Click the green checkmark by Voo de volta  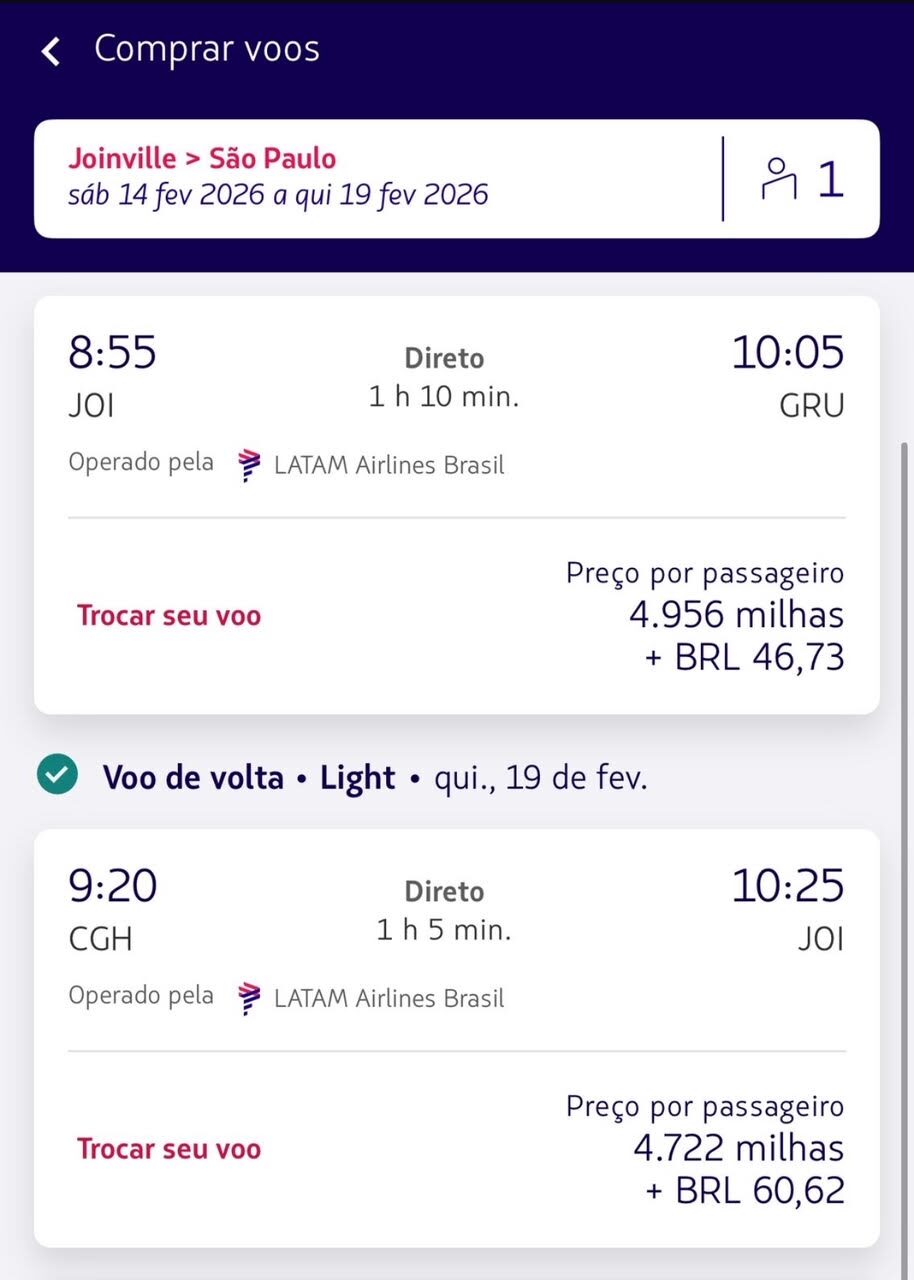[x=56, y=776]
